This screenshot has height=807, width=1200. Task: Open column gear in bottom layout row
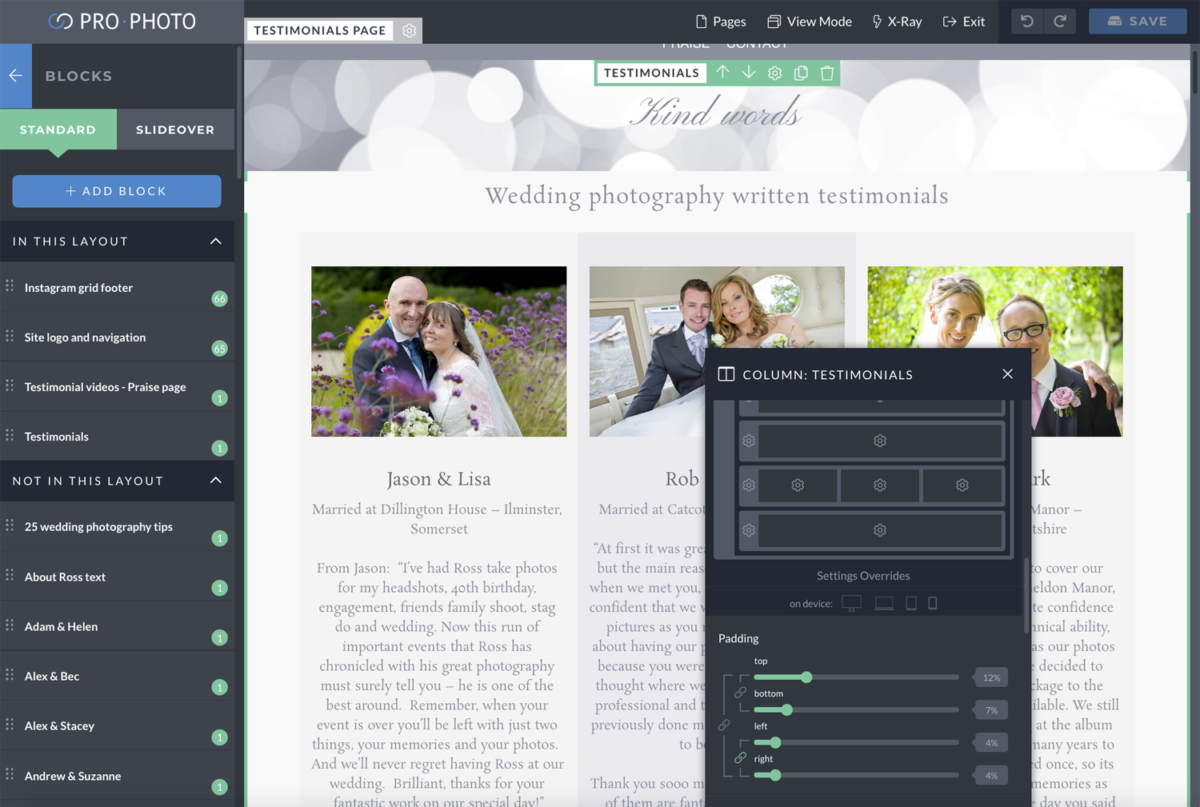(x=880, y=530)
